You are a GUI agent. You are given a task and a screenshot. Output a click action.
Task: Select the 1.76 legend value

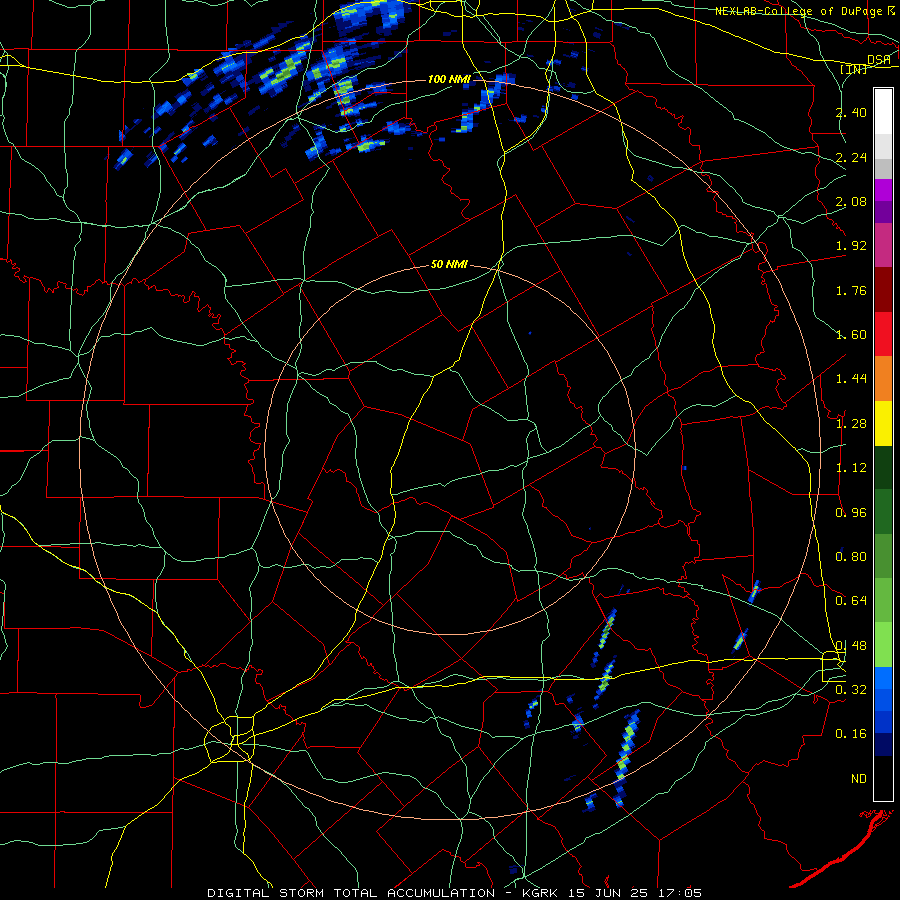[x=851, y=290]
